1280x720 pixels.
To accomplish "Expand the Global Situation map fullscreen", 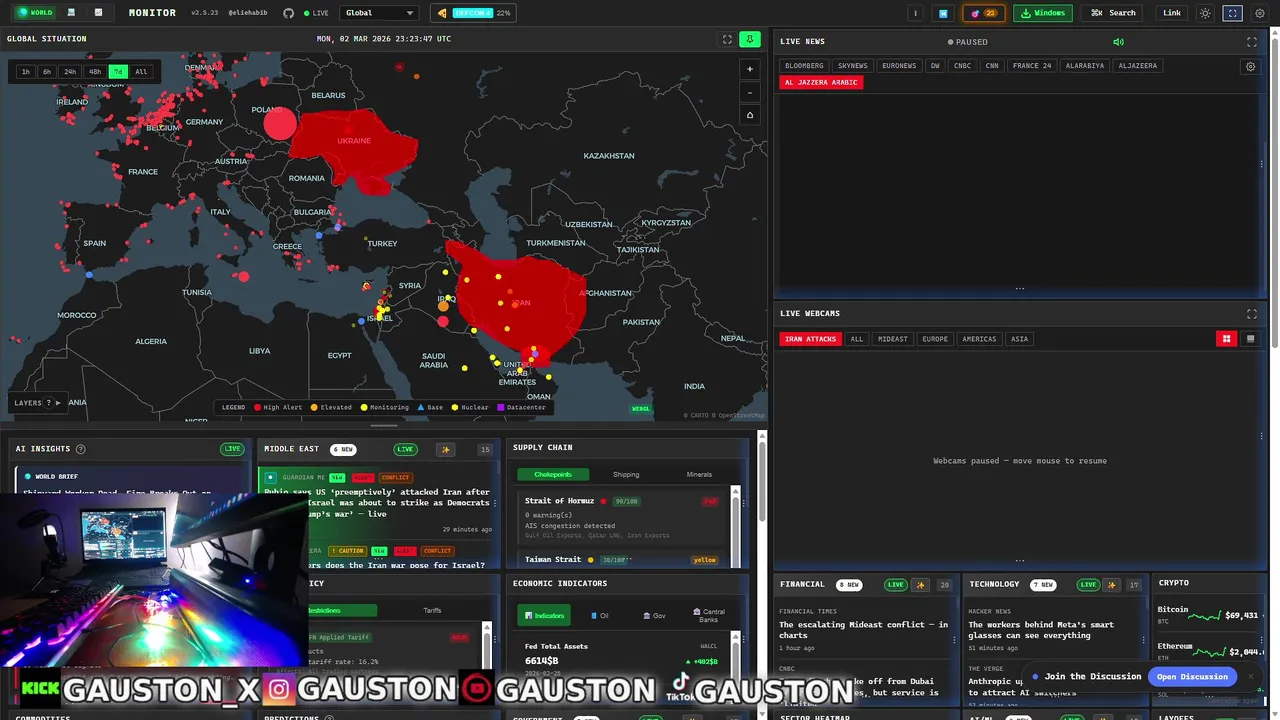I will [727, 39].
